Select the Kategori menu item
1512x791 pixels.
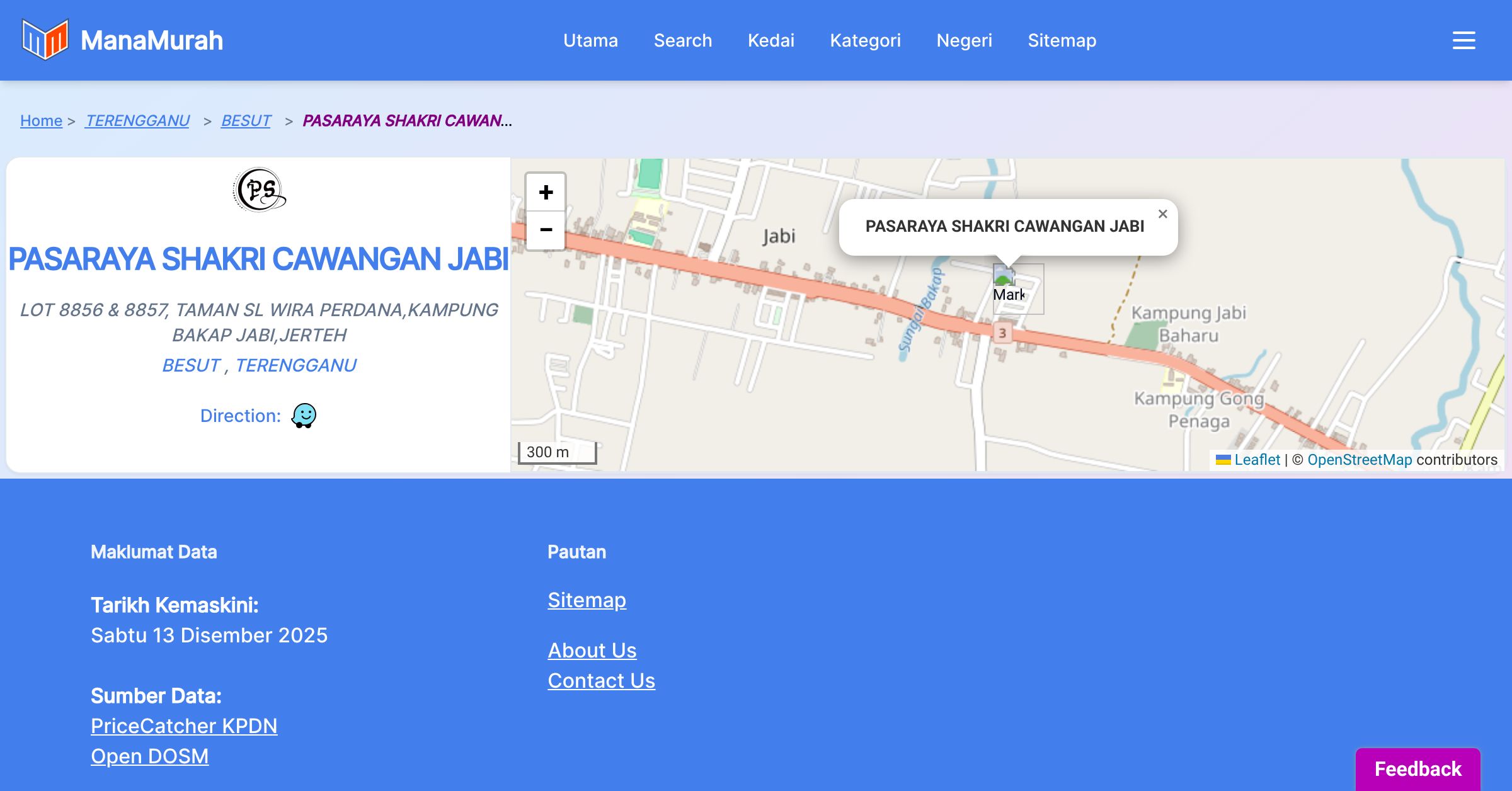click(x=865, y=40)
